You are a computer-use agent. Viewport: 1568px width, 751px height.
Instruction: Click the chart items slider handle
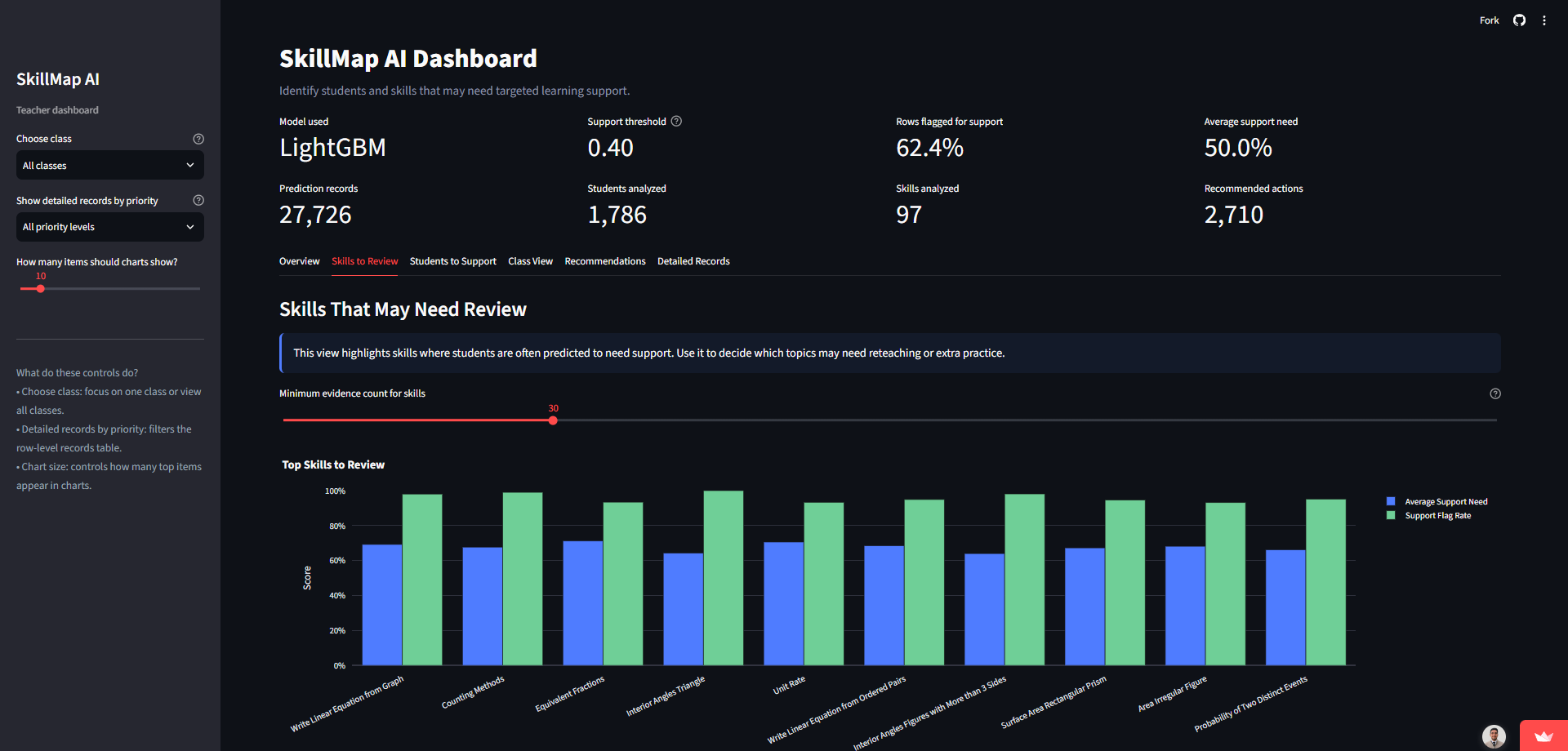pos(40,288)
